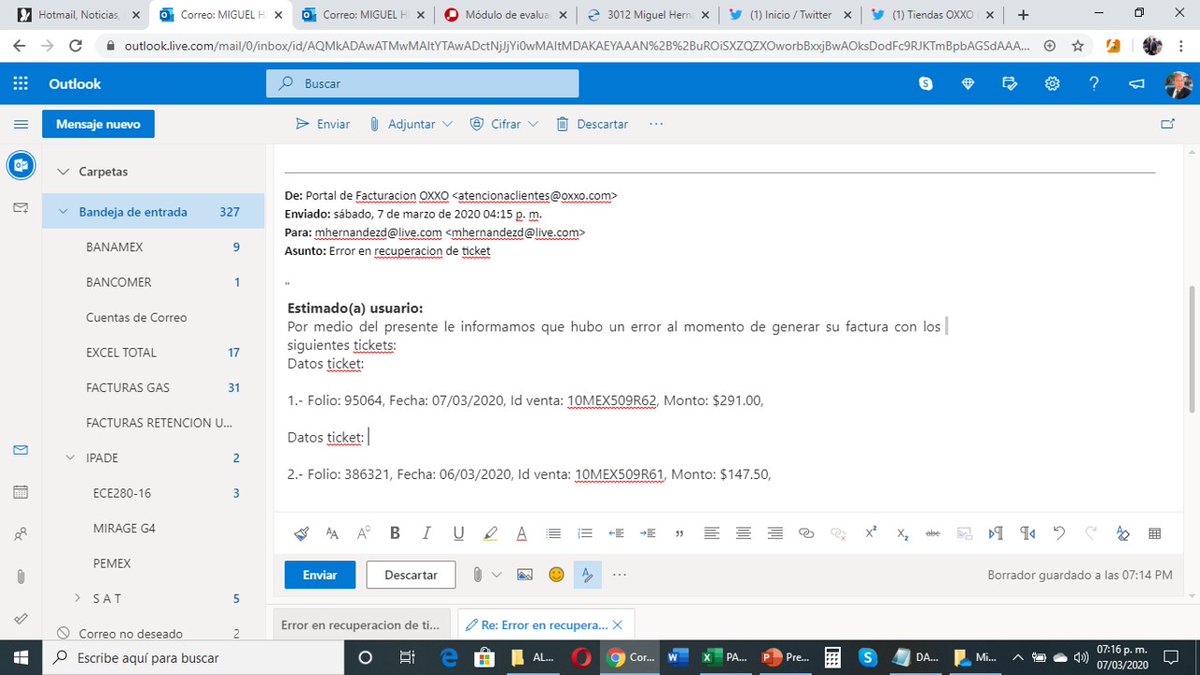The height and width of the screenshot is (675, 1200).
Task: Apply quote formatting
Action: click(680, 533)
